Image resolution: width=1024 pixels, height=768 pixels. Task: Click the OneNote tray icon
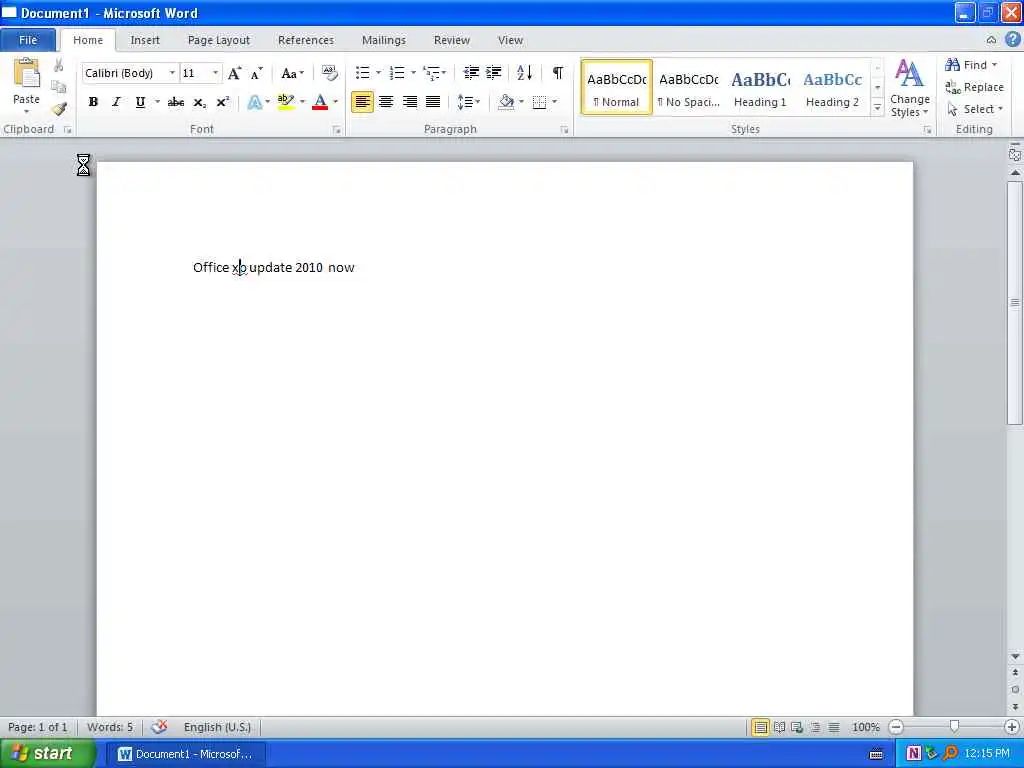coord(914,754)
